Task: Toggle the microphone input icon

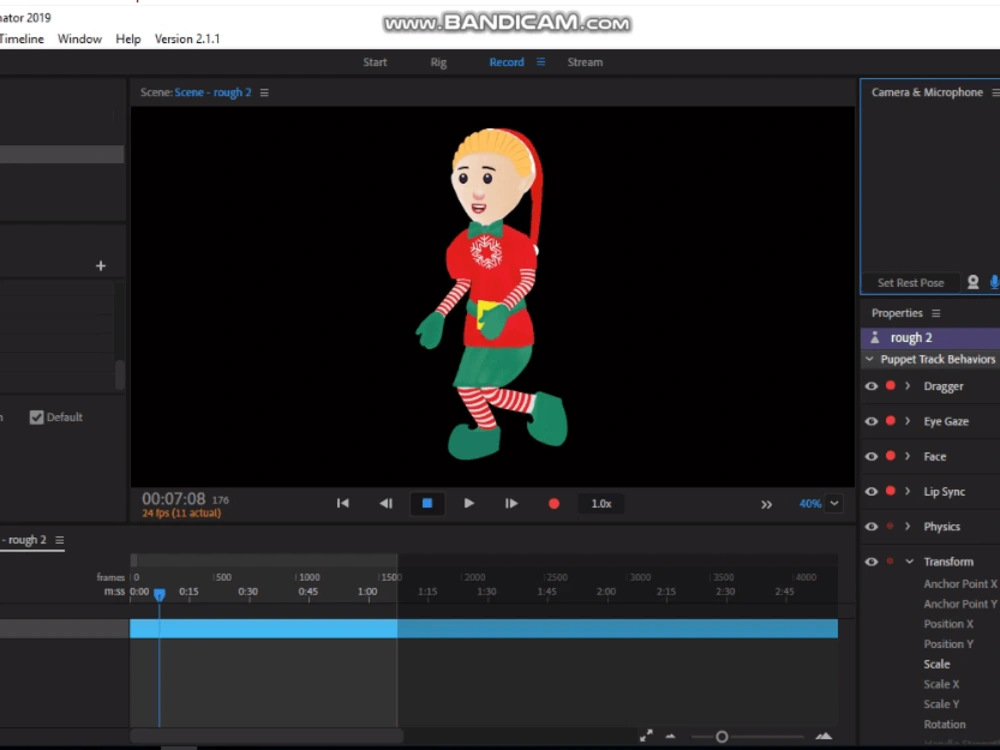Action: 994,282
